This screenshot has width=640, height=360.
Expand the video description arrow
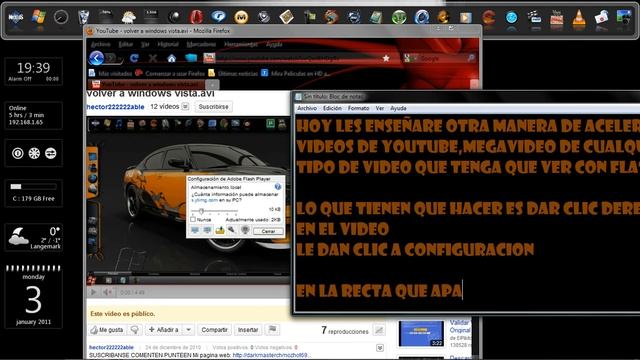point(380,348)
